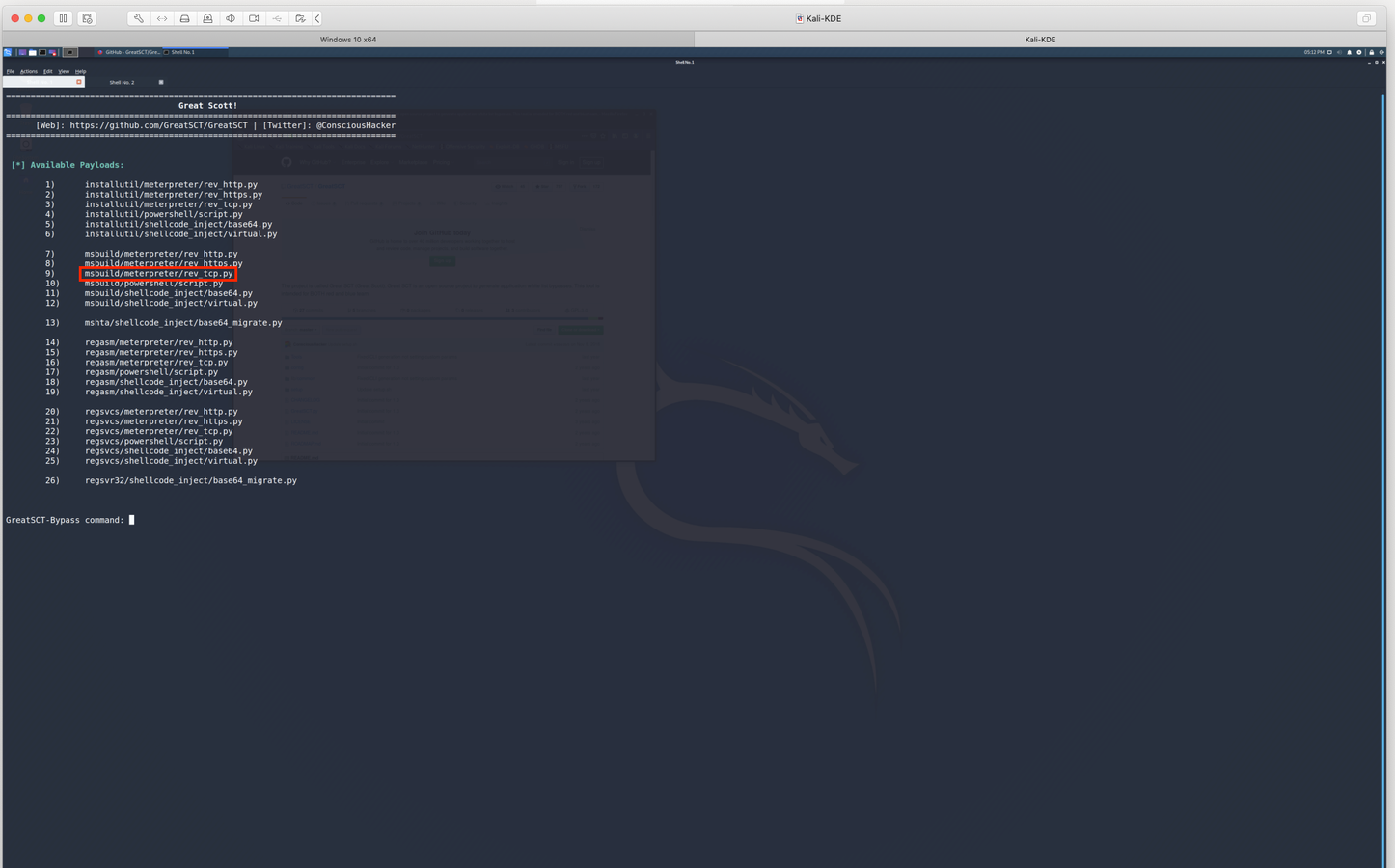Select line regsvr32/shellcode_inject/base64_migrate.py
The width and height of the screenshot is (1395, 868).
click(191, 480)
